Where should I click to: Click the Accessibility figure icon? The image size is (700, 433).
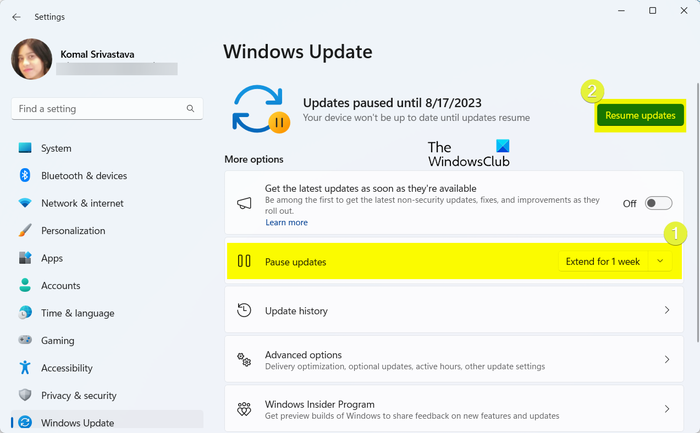25,367
